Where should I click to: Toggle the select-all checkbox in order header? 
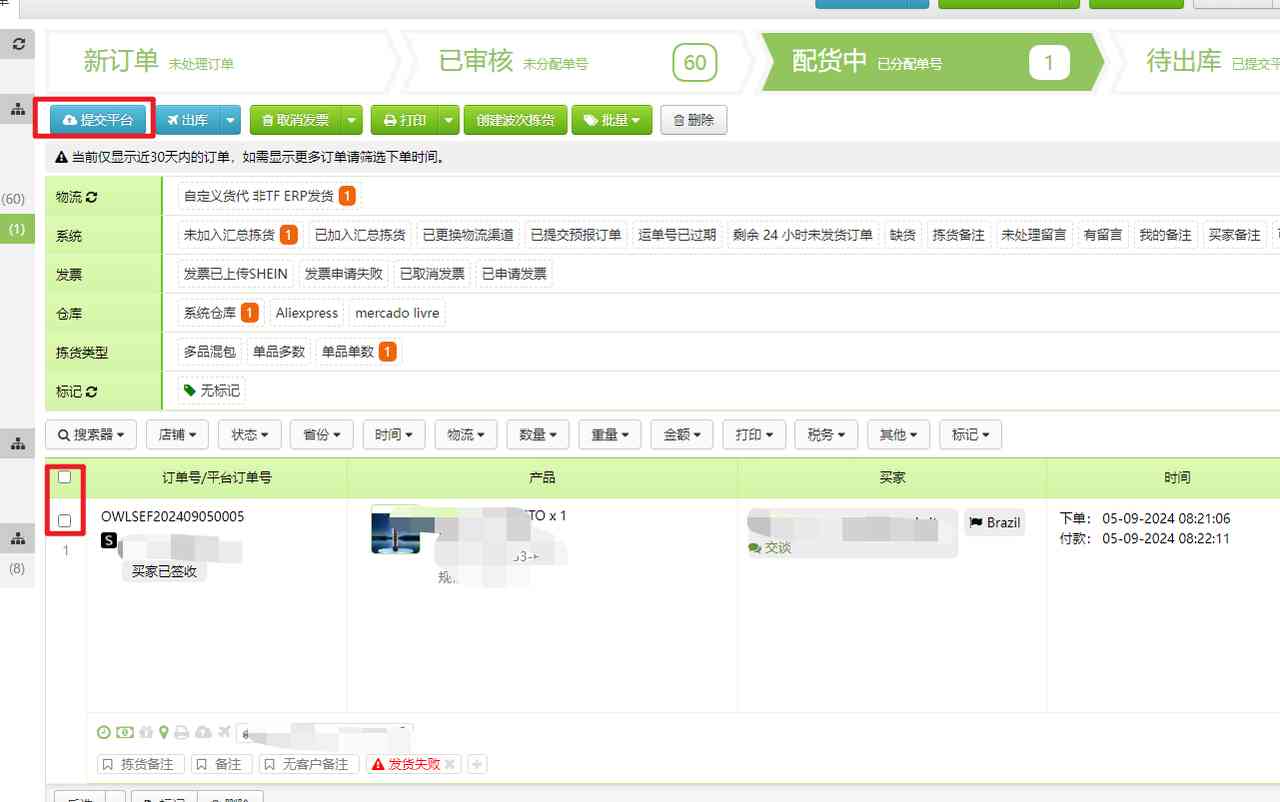pos(65,477)
